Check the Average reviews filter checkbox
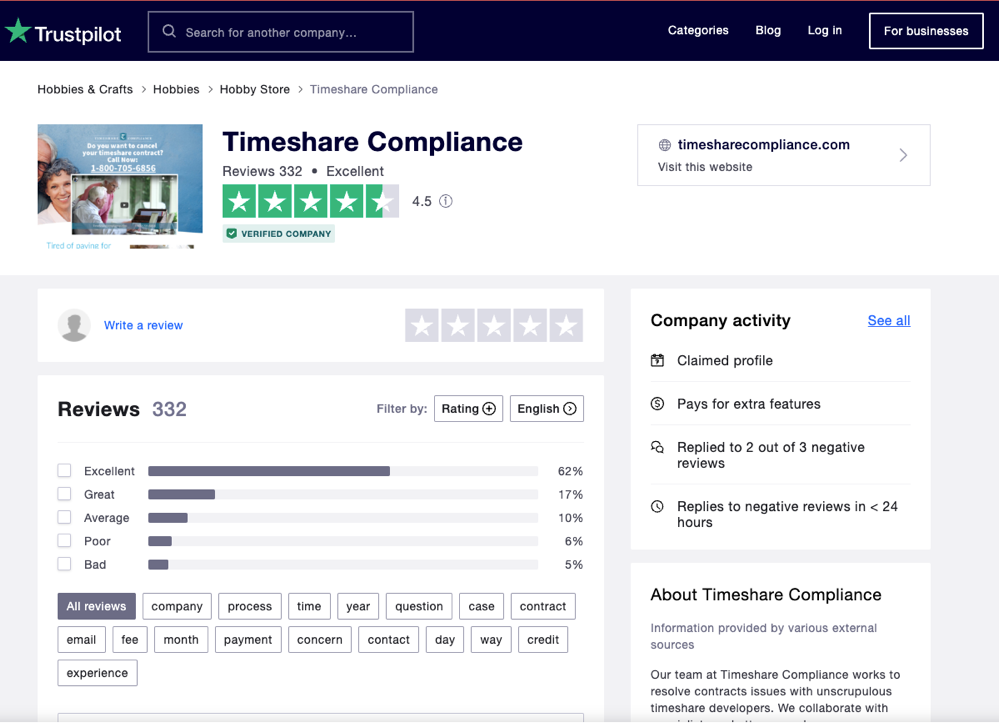This screenshot has height=723, width=999. coord(63,517)
